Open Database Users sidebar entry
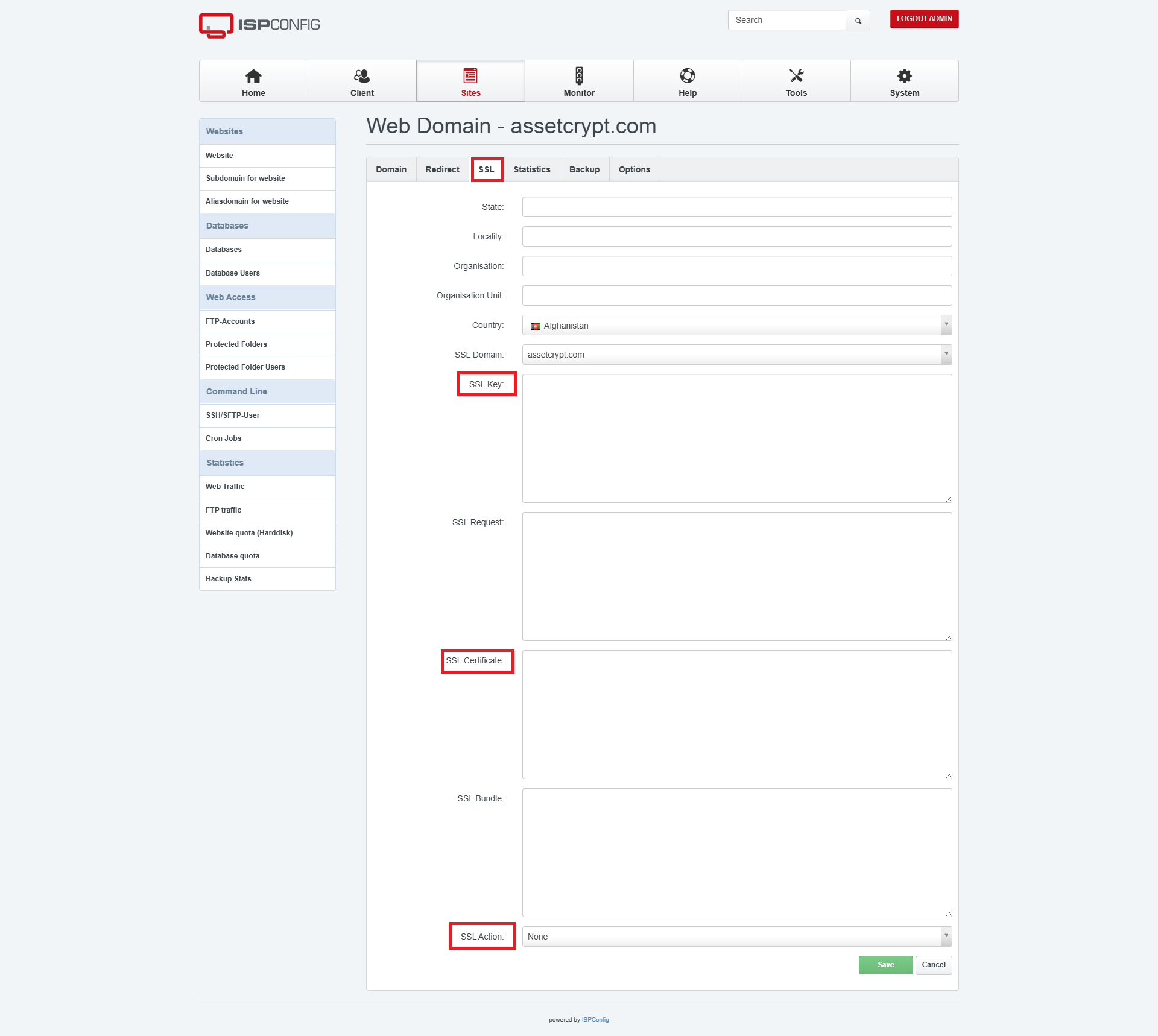Image resolution: width=1158 pixels, height=1036 pixels. click(x=267, y=273)
